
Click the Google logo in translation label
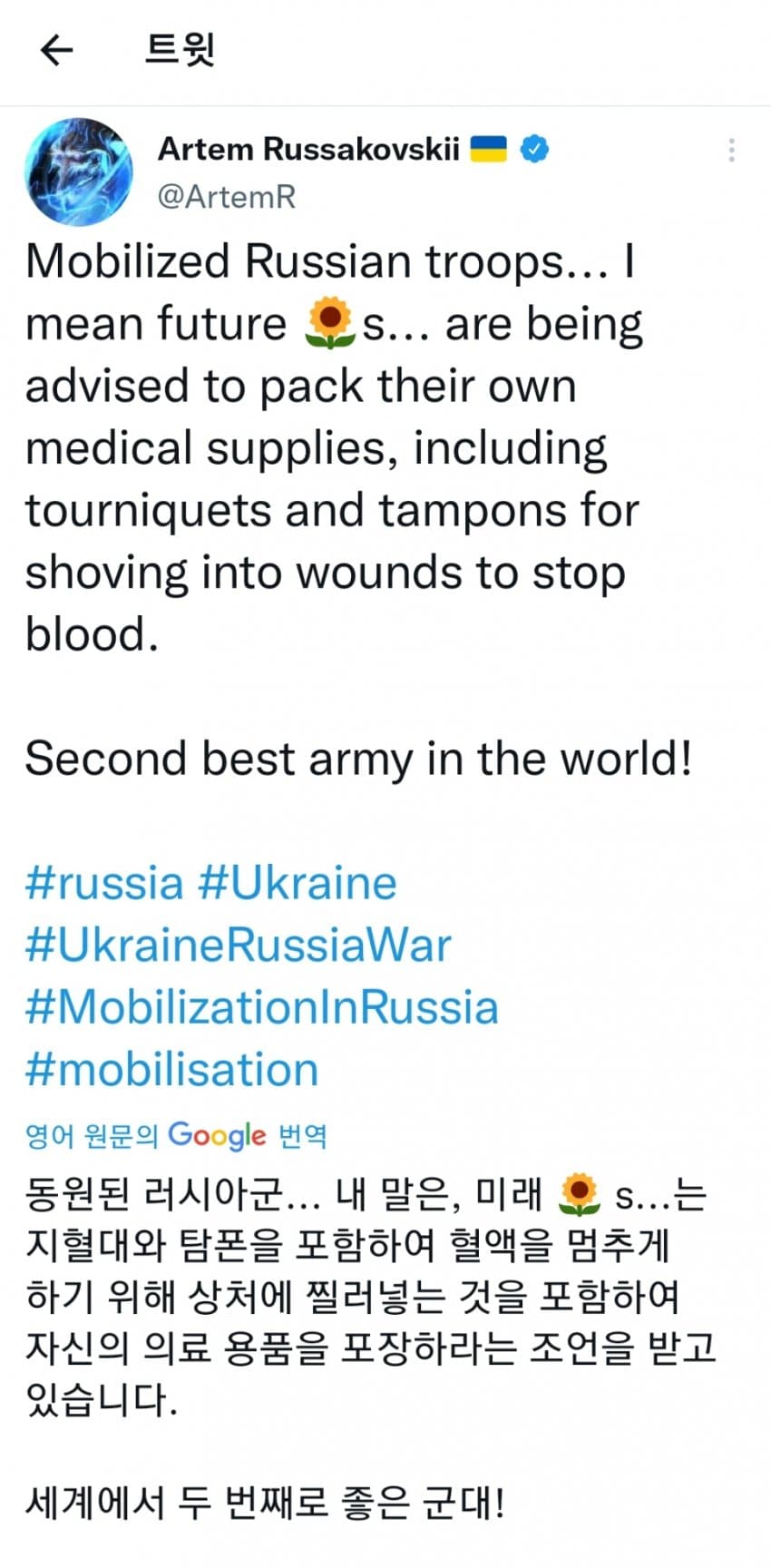click(x=217, y=1135)
